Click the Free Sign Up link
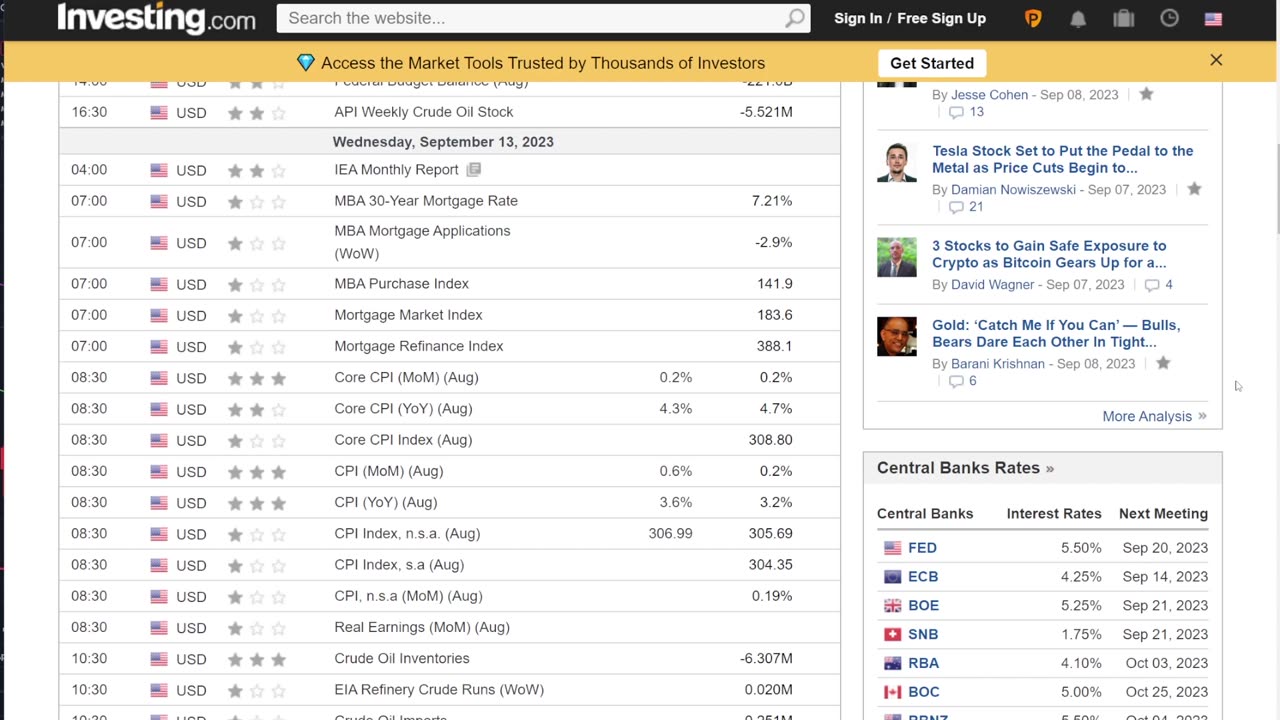The width and height of the screenshot is (1280, 720). tap(941, 18)
